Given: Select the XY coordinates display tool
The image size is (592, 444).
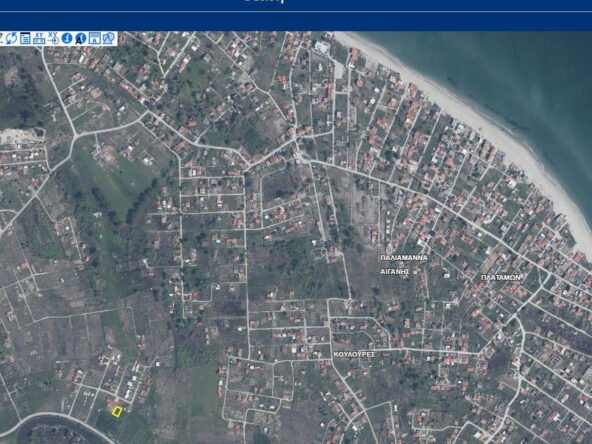Looking at the screenshot, I should click(39, 38).
